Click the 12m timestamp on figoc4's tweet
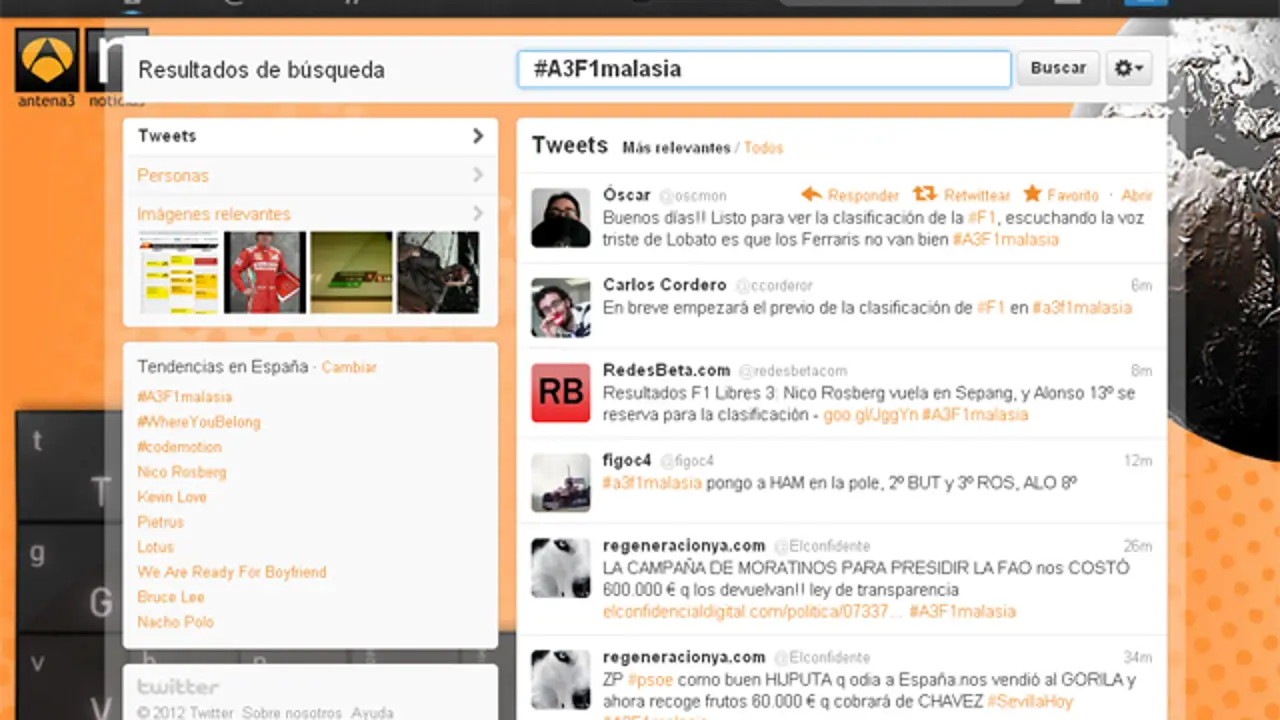The height and width of the screenshot is (720, 1280). click(1138, 461)
